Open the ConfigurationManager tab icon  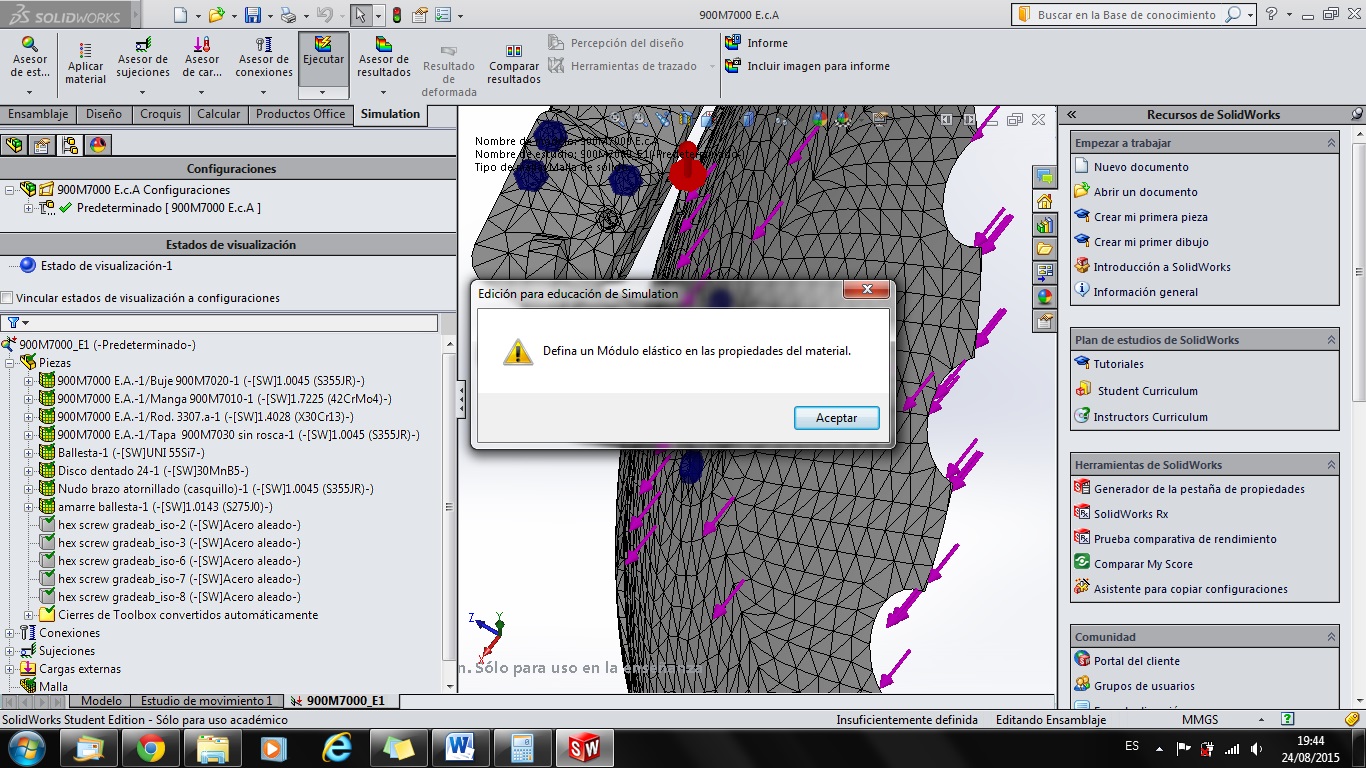69,145
